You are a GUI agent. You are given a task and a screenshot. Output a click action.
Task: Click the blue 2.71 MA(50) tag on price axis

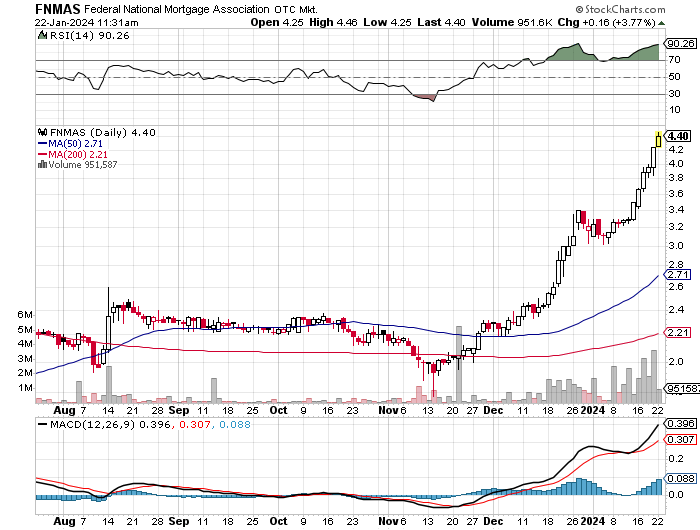pyautogui.click(x=678, y=274)
